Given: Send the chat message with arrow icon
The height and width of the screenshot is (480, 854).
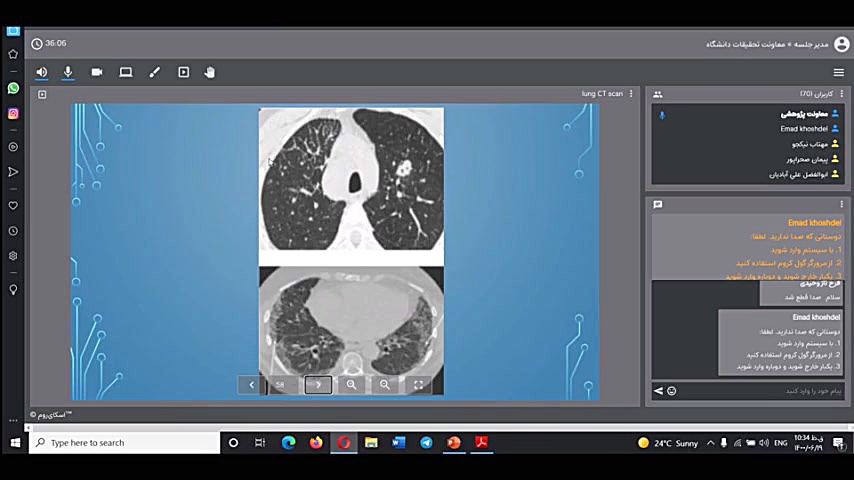Looking at the screenshot, I should pos(658,391).
